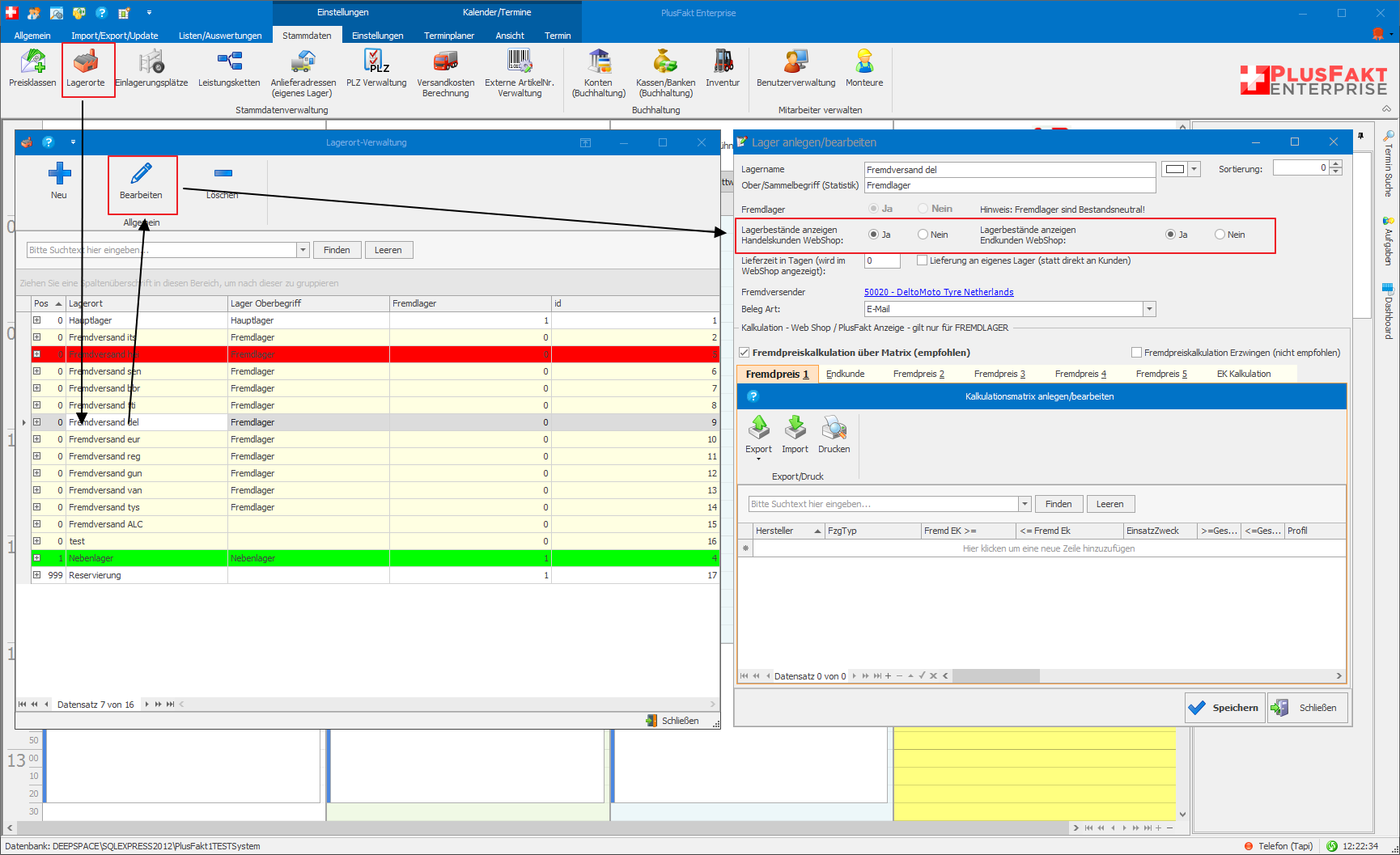Click the Lager color swatch
This screenshot has height=855, width=1400.
point(1175,169)
